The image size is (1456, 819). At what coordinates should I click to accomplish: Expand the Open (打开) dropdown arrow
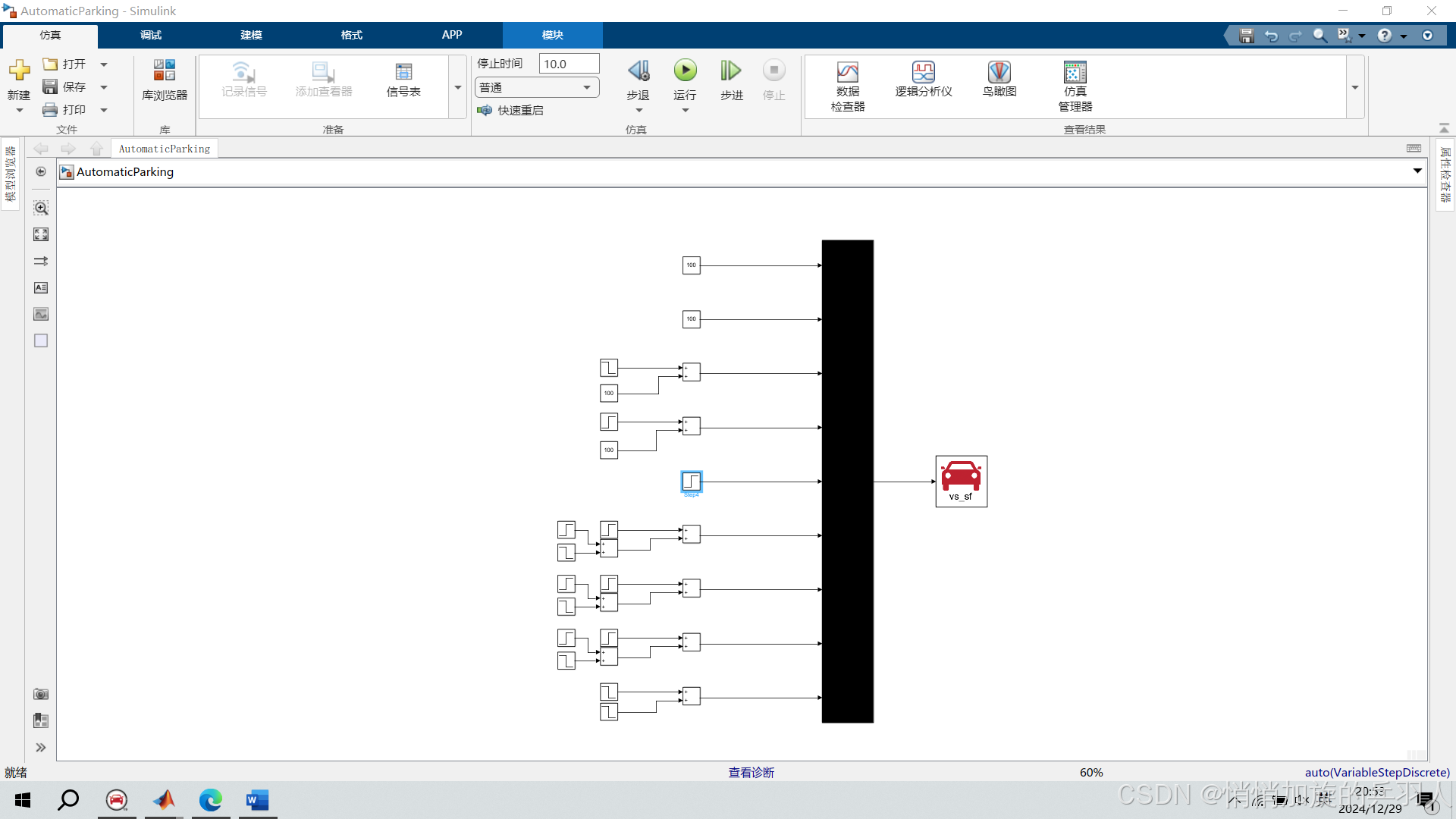point(104,64)
